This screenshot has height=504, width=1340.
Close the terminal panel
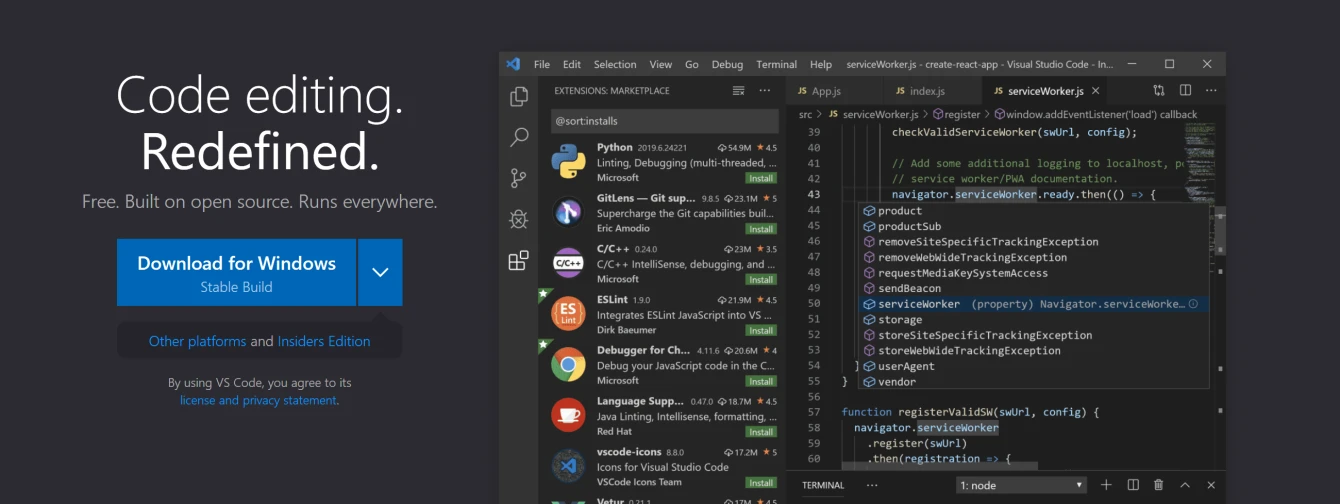click(1211, 485)
